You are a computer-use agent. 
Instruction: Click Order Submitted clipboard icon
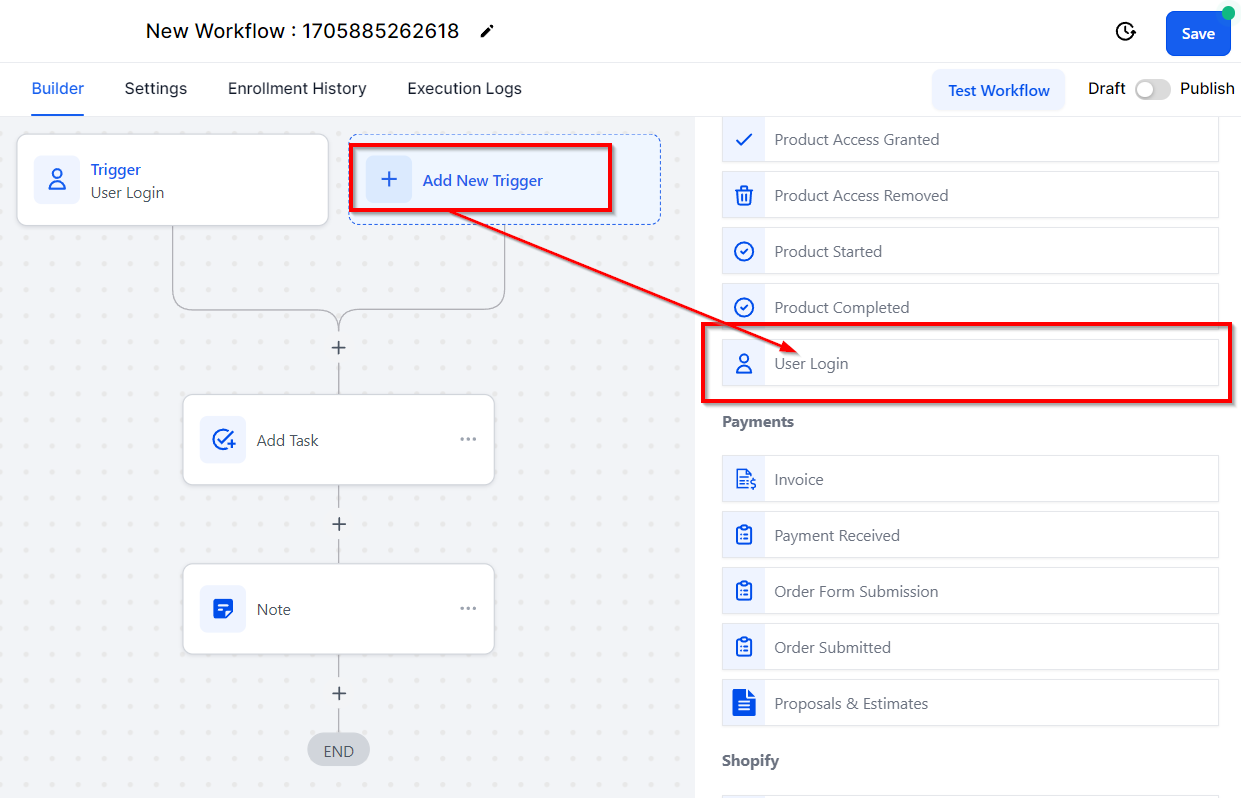pyautogui.click(x=744, y=648)
